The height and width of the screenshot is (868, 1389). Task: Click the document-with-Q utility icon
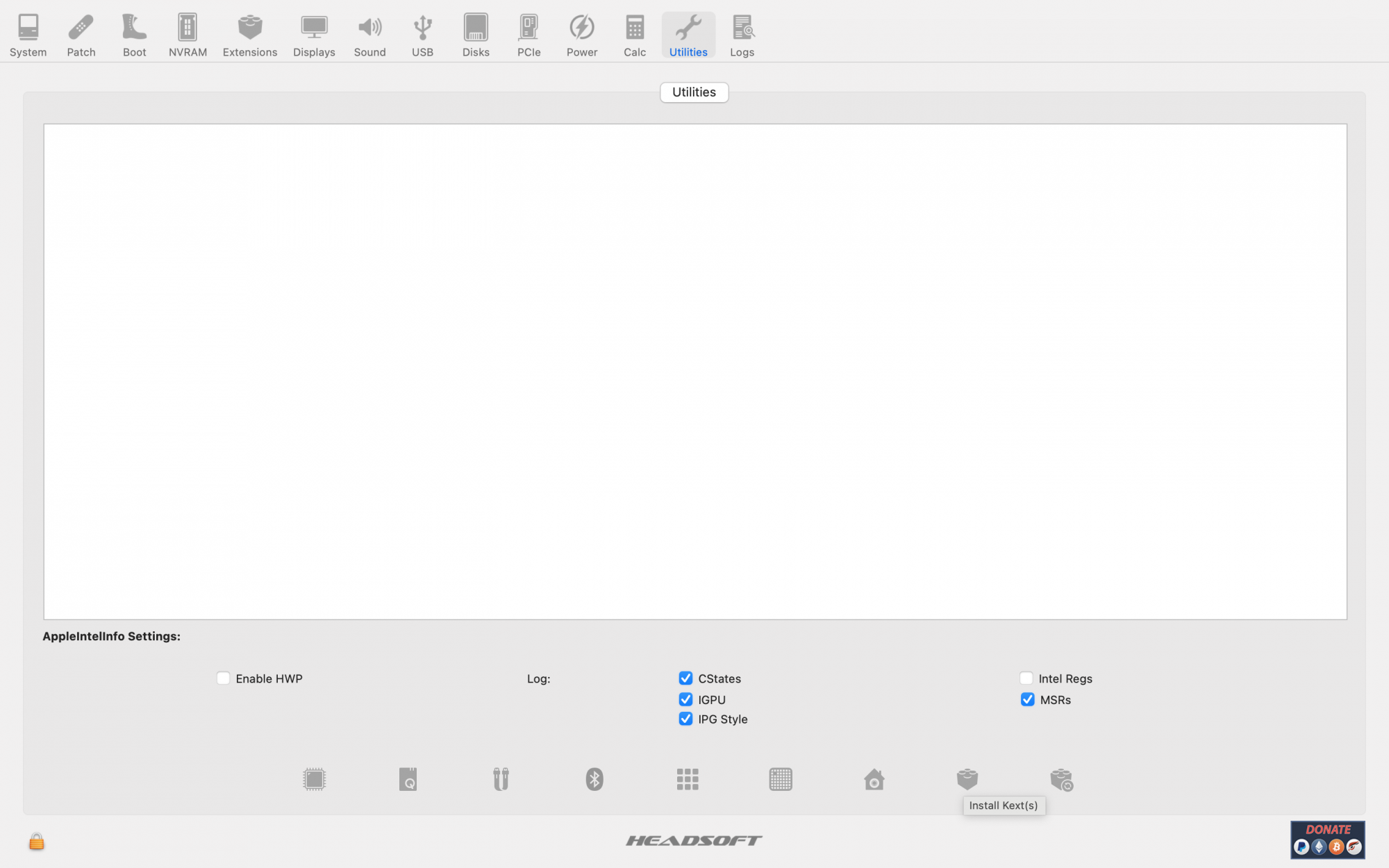coord(408,779)
